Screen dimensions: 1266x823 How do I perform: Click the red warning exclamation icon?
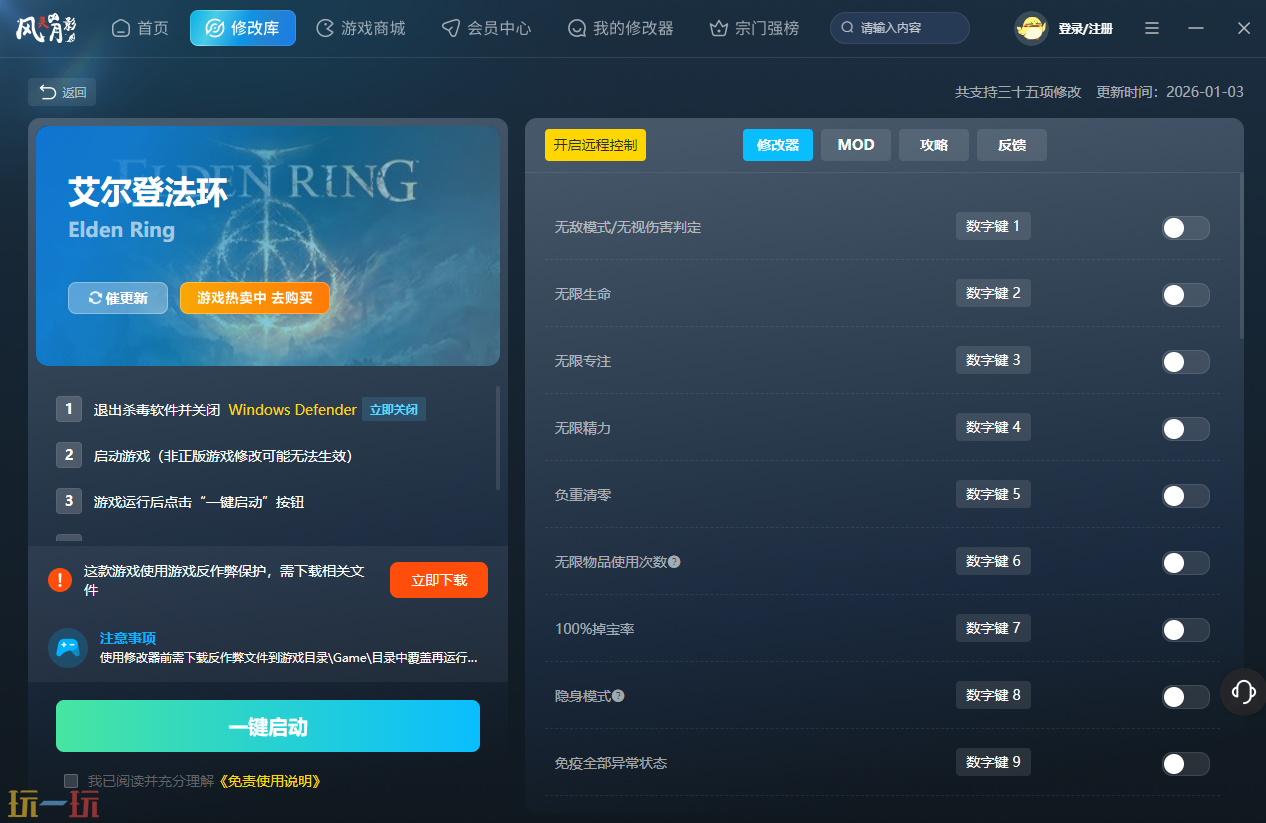click(x=60, y=579)
